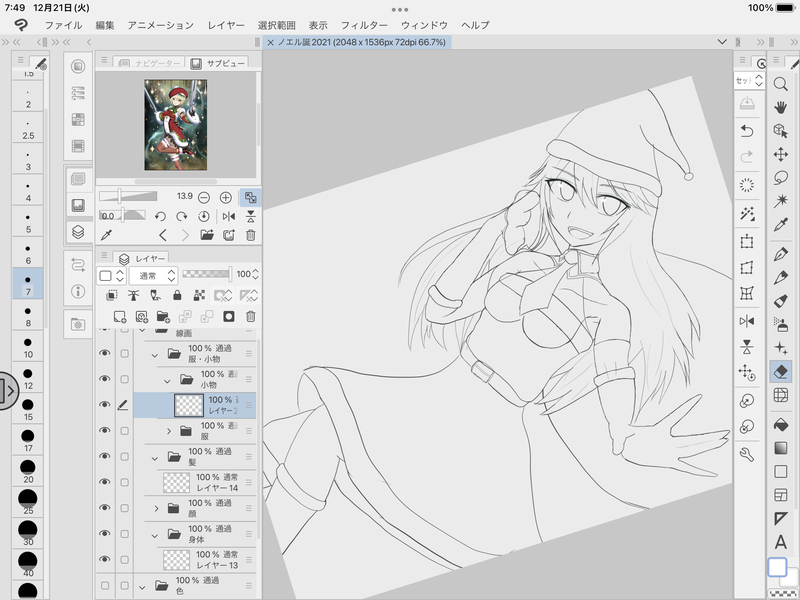This screenshot has height=600, width=800.
Task: Choose the Hand move tool
Action: tap(781, 107)
